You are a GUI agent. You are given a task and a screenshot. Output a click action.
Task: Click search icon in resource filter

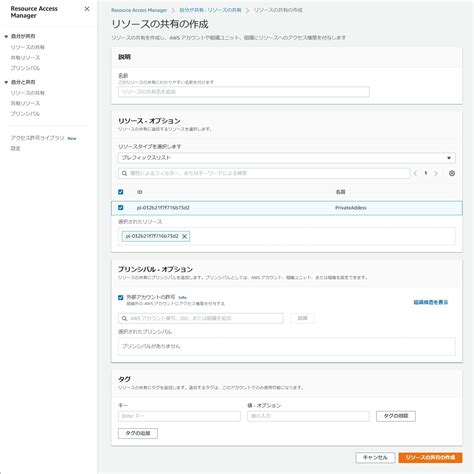pyautogui.click(x=124, y=173)
